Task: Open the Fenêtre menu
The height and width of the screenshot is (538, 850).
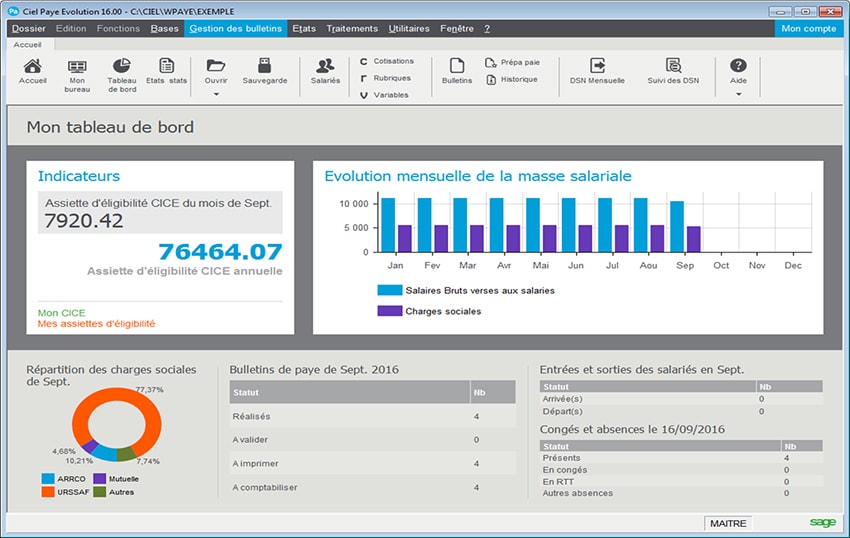Action: tap(457, 29)
